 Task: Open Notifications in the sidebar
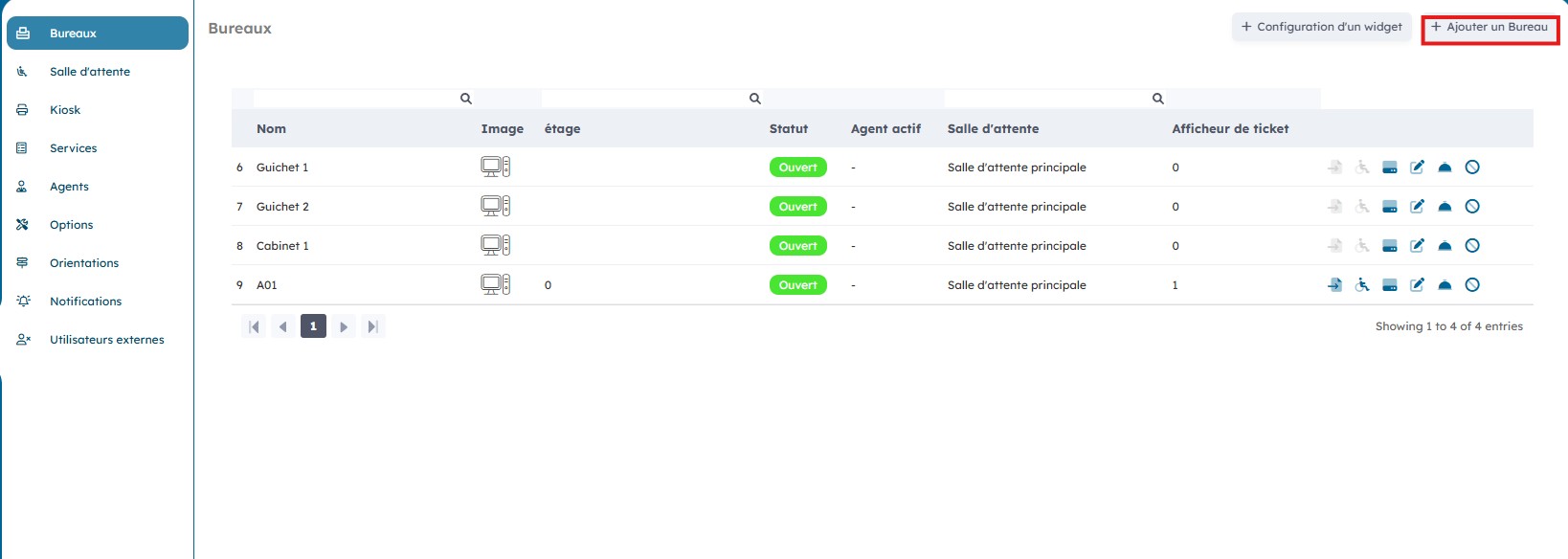[x=85, y=302]
